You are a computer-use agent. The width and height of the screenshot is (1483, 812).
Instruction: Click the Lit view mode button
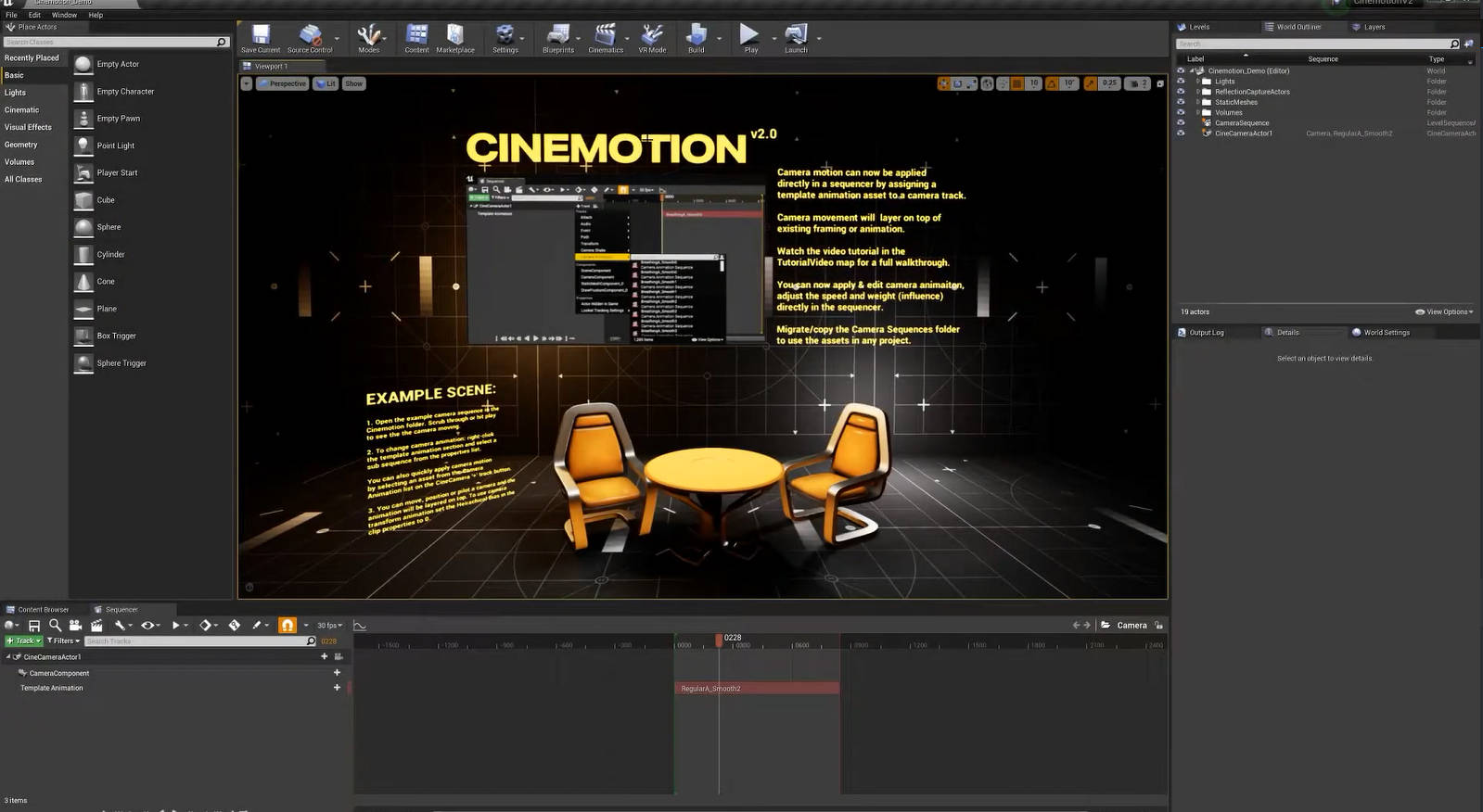[x=326, y=83]
